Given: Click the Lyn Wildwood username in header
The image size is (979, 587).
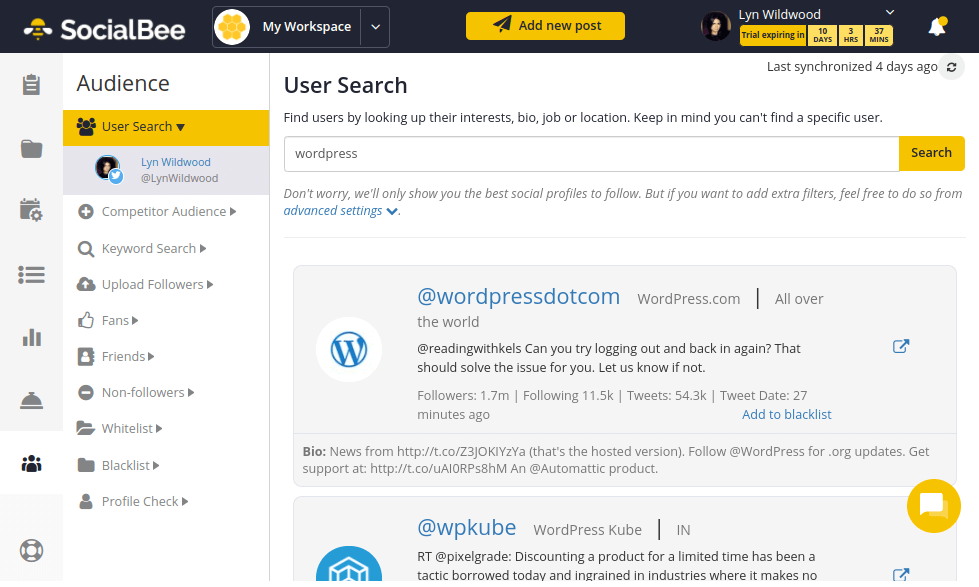Looking at the screenshot, I should 779,14.
